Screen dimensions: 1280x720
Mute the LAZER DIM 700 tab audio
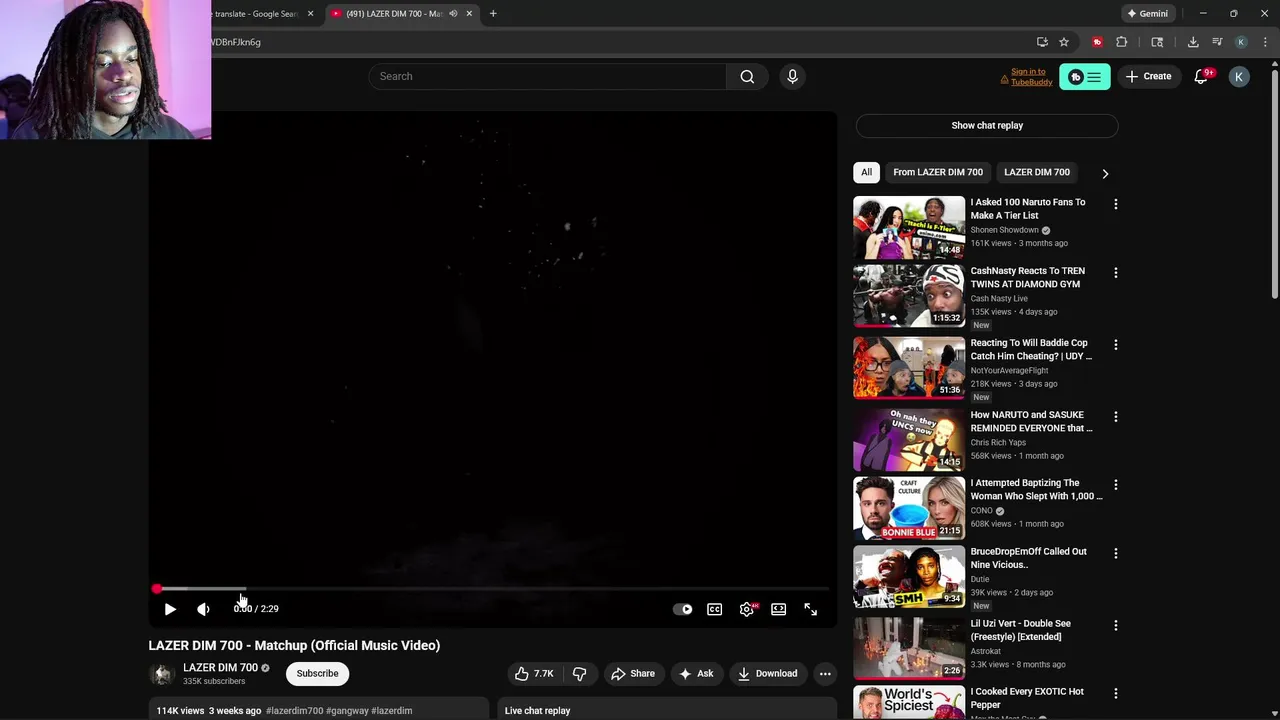(x=453, y=14)
